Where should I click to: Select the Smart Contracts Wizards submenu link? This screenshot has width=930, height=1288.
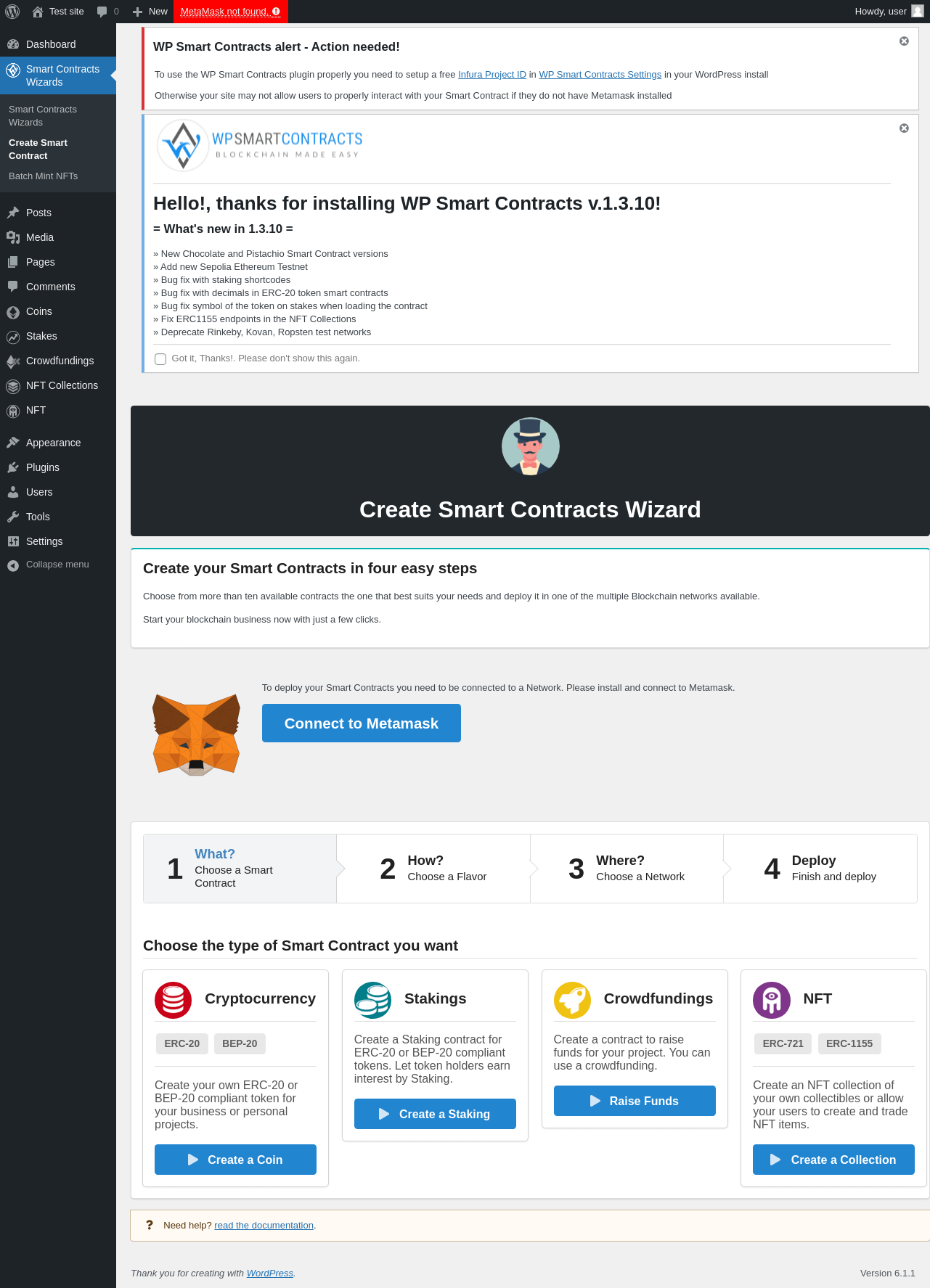click(x=42, y=116)
